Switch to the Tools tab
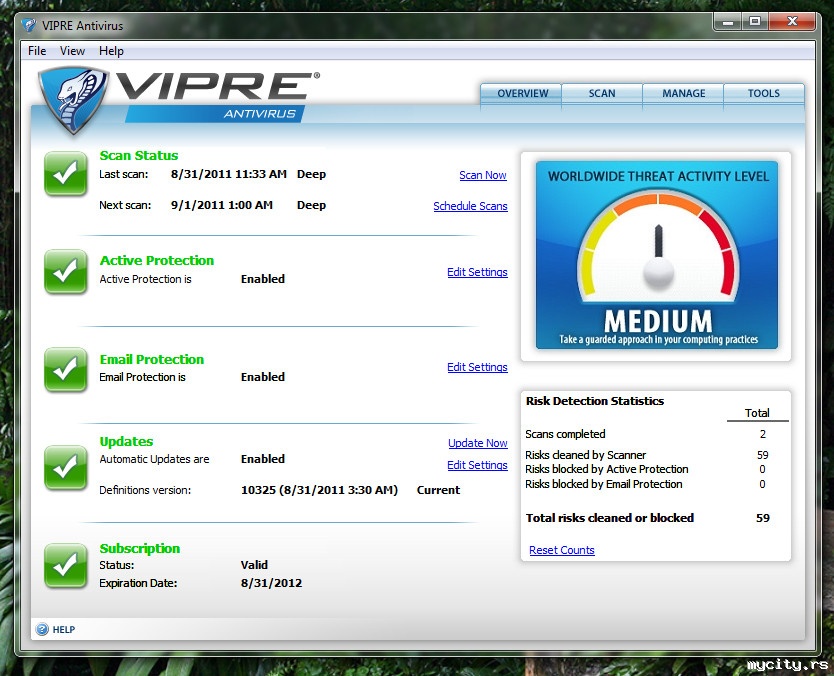Screen dimensions: 834x676 coord(764,94)
